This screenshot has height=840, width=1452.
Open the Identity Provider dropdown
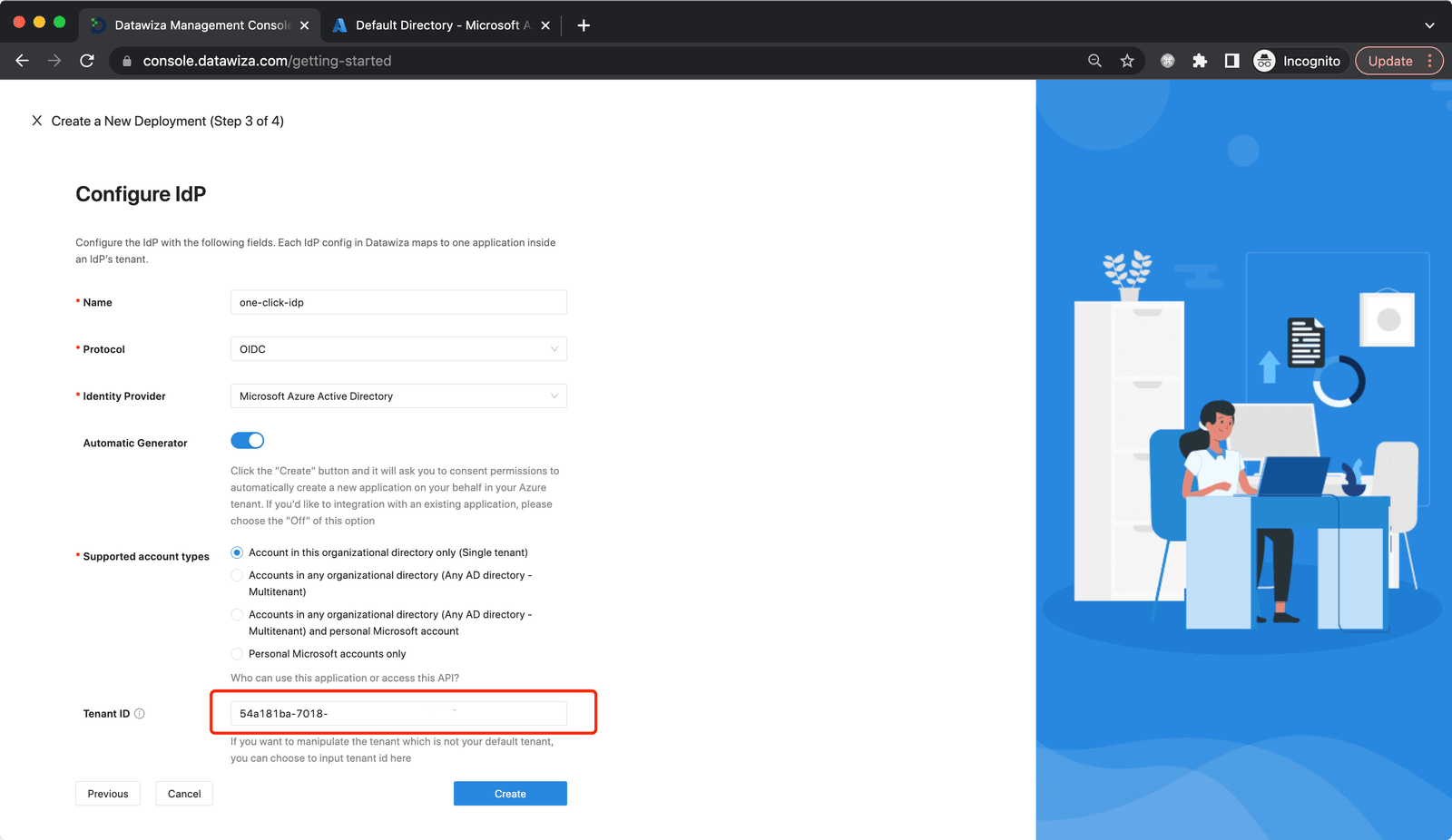(x=398, y=396)
